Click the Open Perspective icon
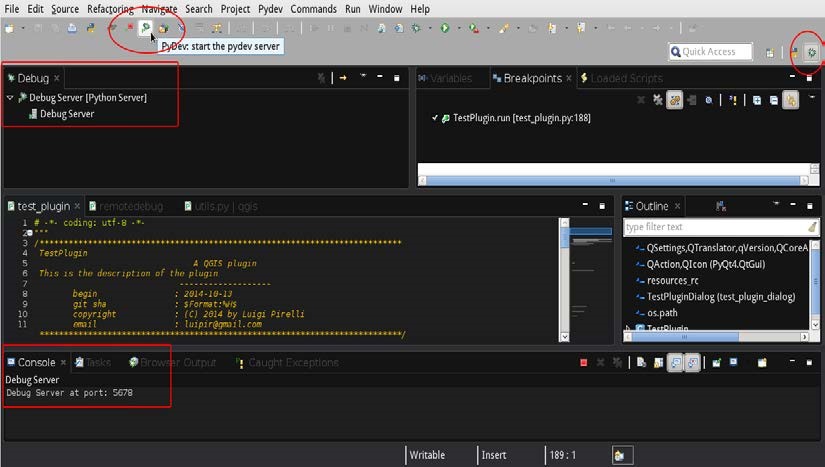Screen dimensions: 825x467 coord(770,53)
